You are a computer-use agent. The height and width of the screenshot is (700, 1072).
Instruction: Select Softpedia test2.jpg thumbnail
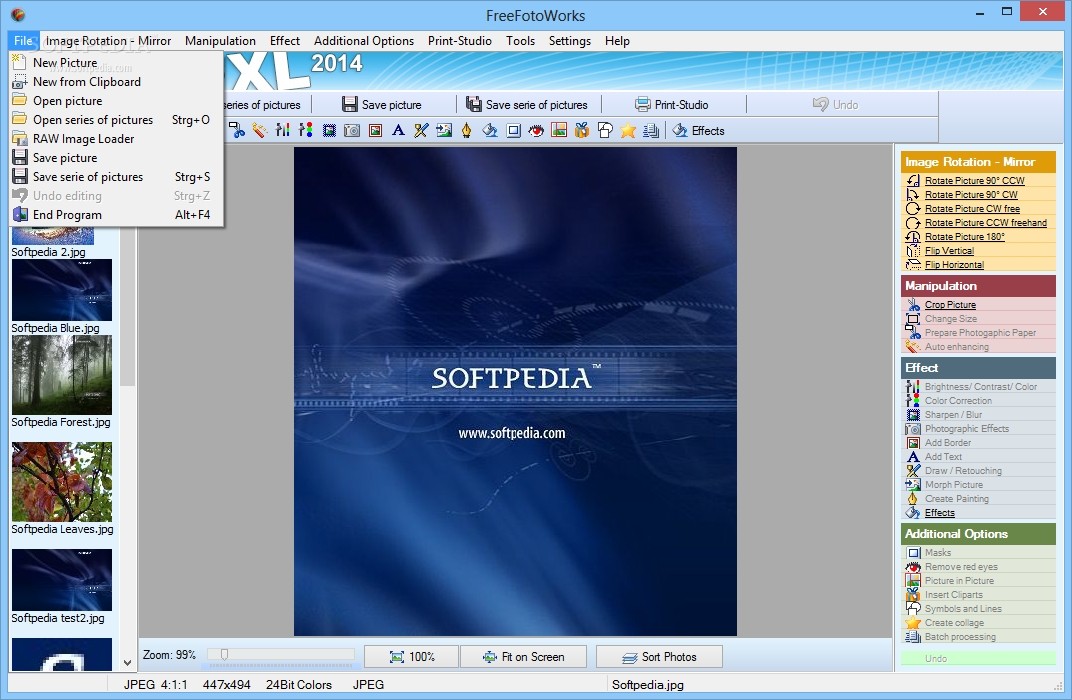coord(62,580)
